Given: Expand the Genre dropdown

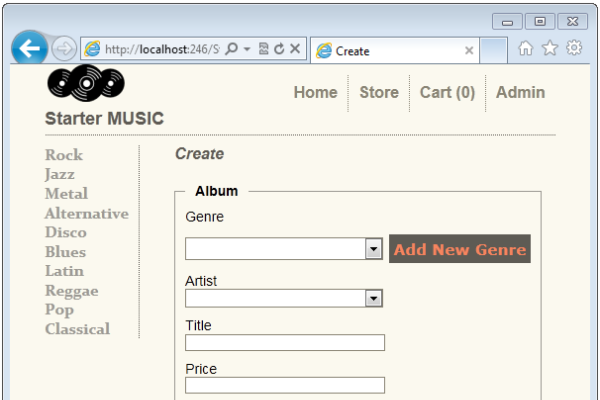Looking at the screenshot, I should (x=374, y=249).
